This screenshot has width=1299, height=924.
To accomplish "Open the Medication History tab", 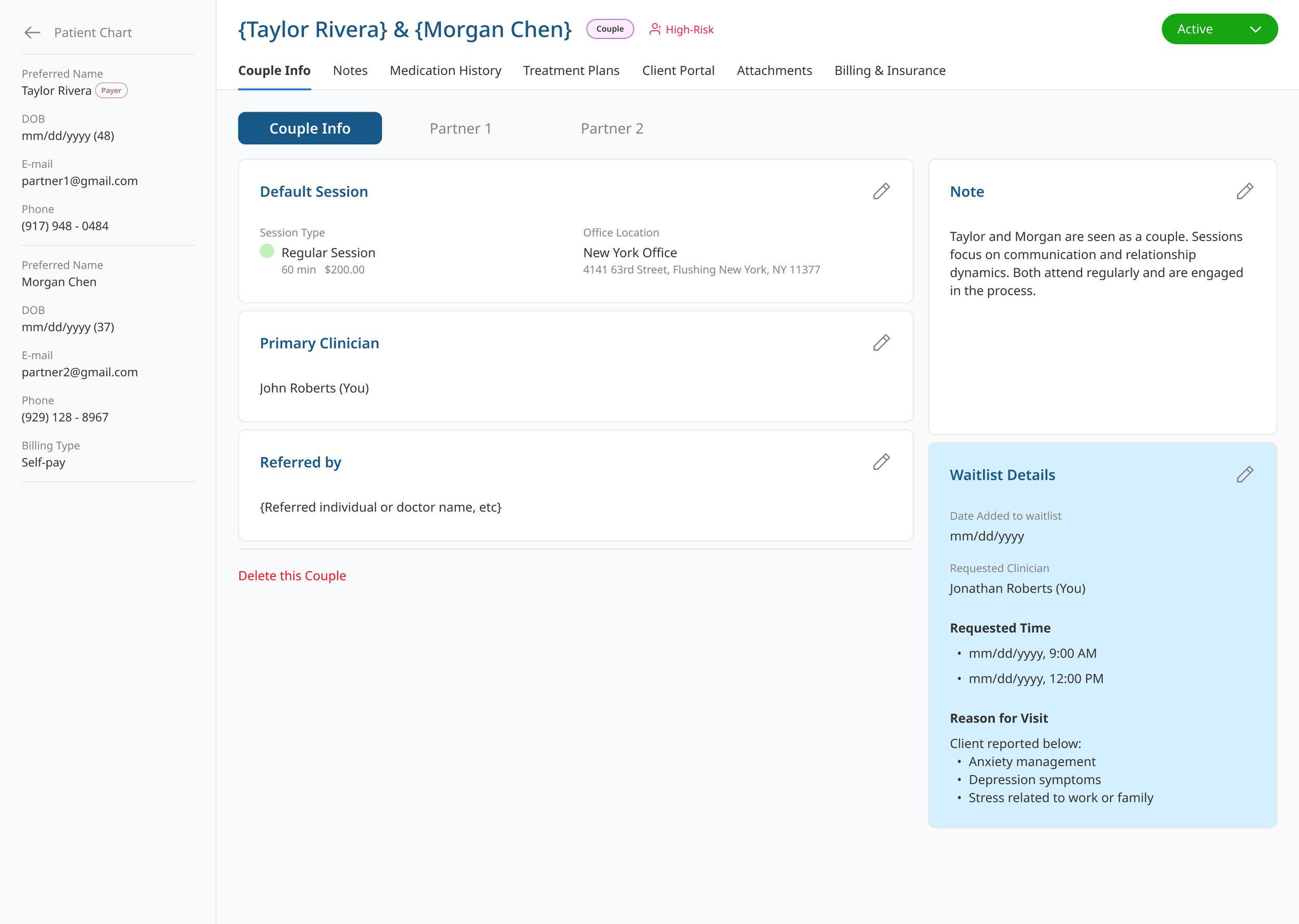I will coord(445,71).
